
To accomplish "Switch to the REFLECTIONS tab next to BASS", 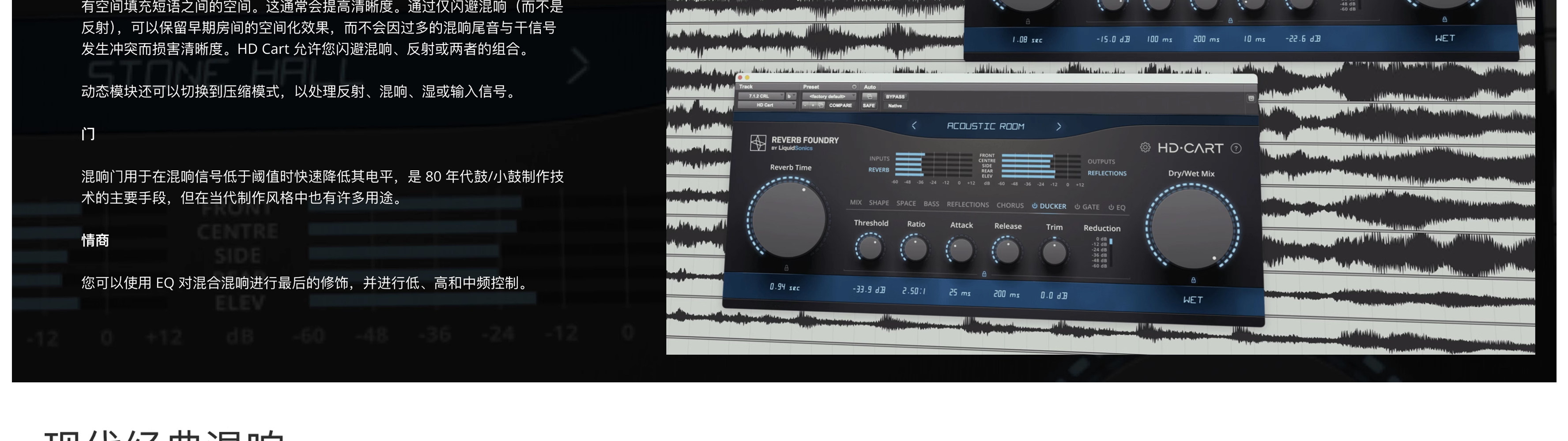I will 968,205.
